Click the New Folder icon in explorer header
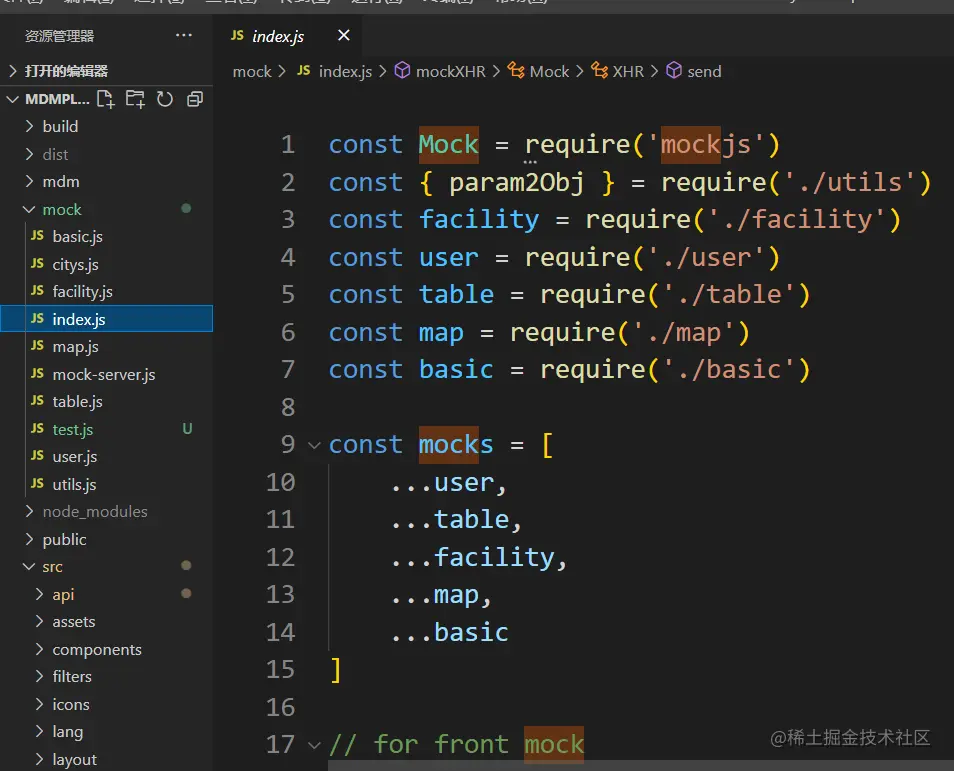The image size is (954, 771). (x=135, y=99)
